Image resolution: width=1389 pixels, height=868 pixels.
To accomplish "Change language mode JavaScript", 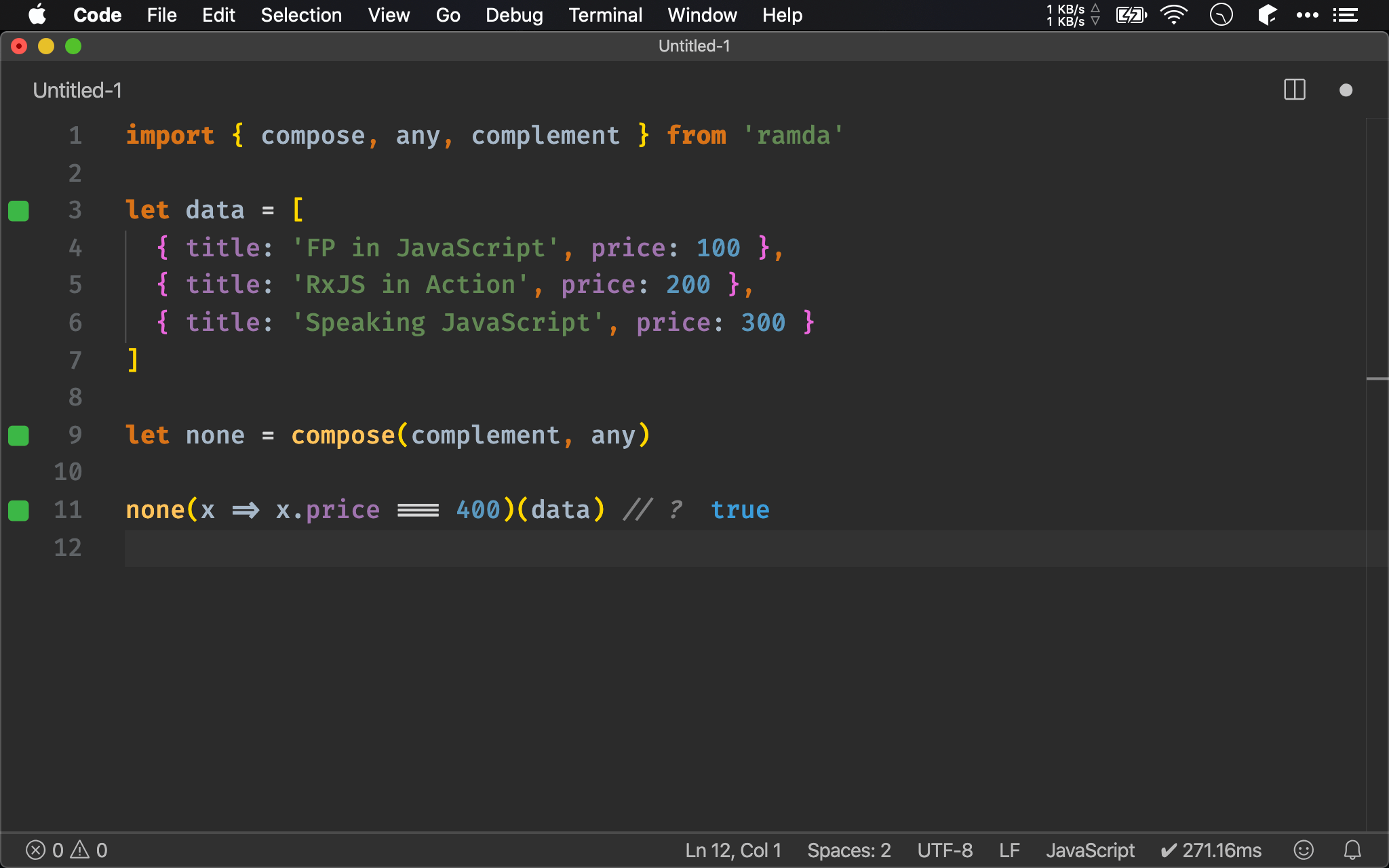I will (1090, 850).
